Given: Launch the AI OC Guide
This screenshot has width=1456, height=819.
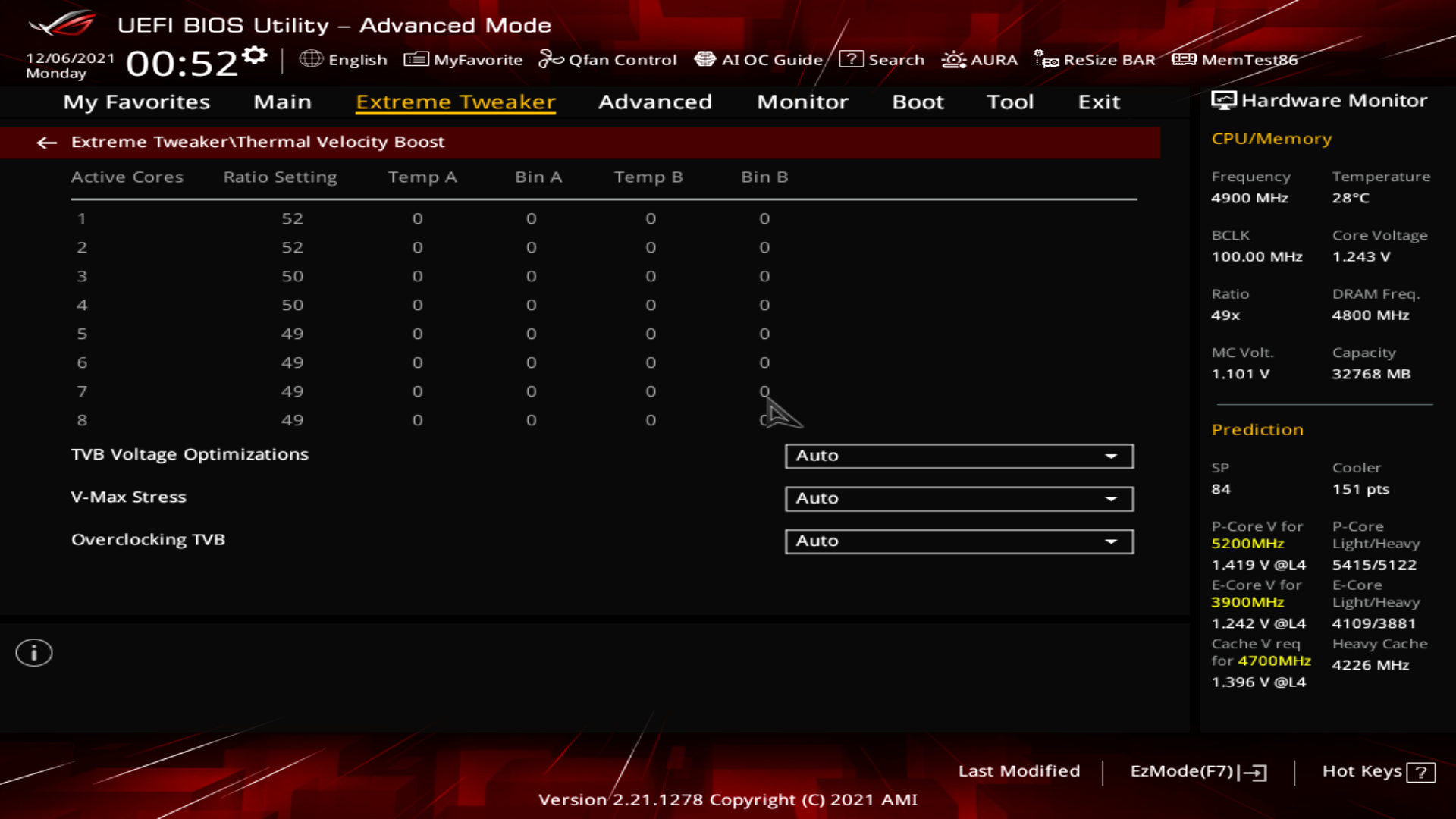Looking at the screenshot, I should coord(758,60).
